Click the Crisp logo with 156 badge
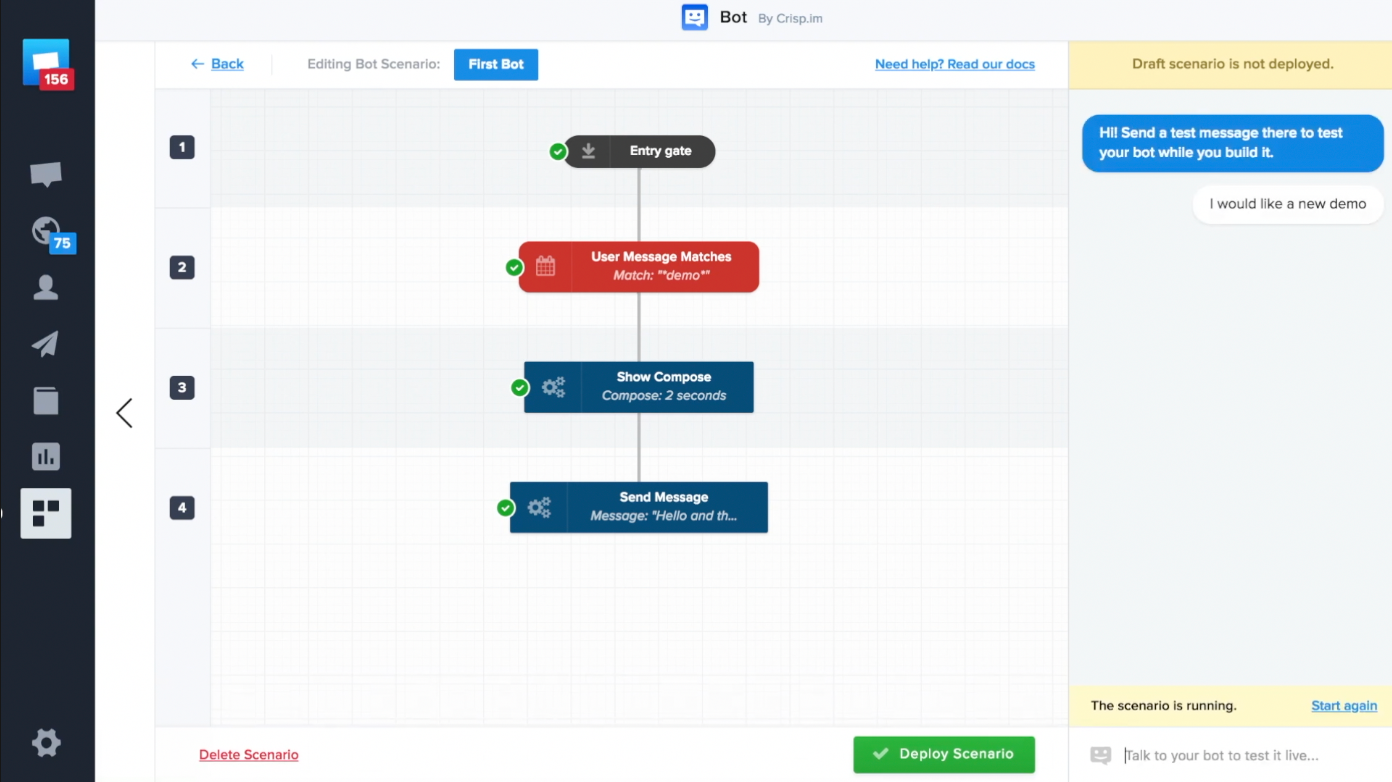 click(46, 63)
